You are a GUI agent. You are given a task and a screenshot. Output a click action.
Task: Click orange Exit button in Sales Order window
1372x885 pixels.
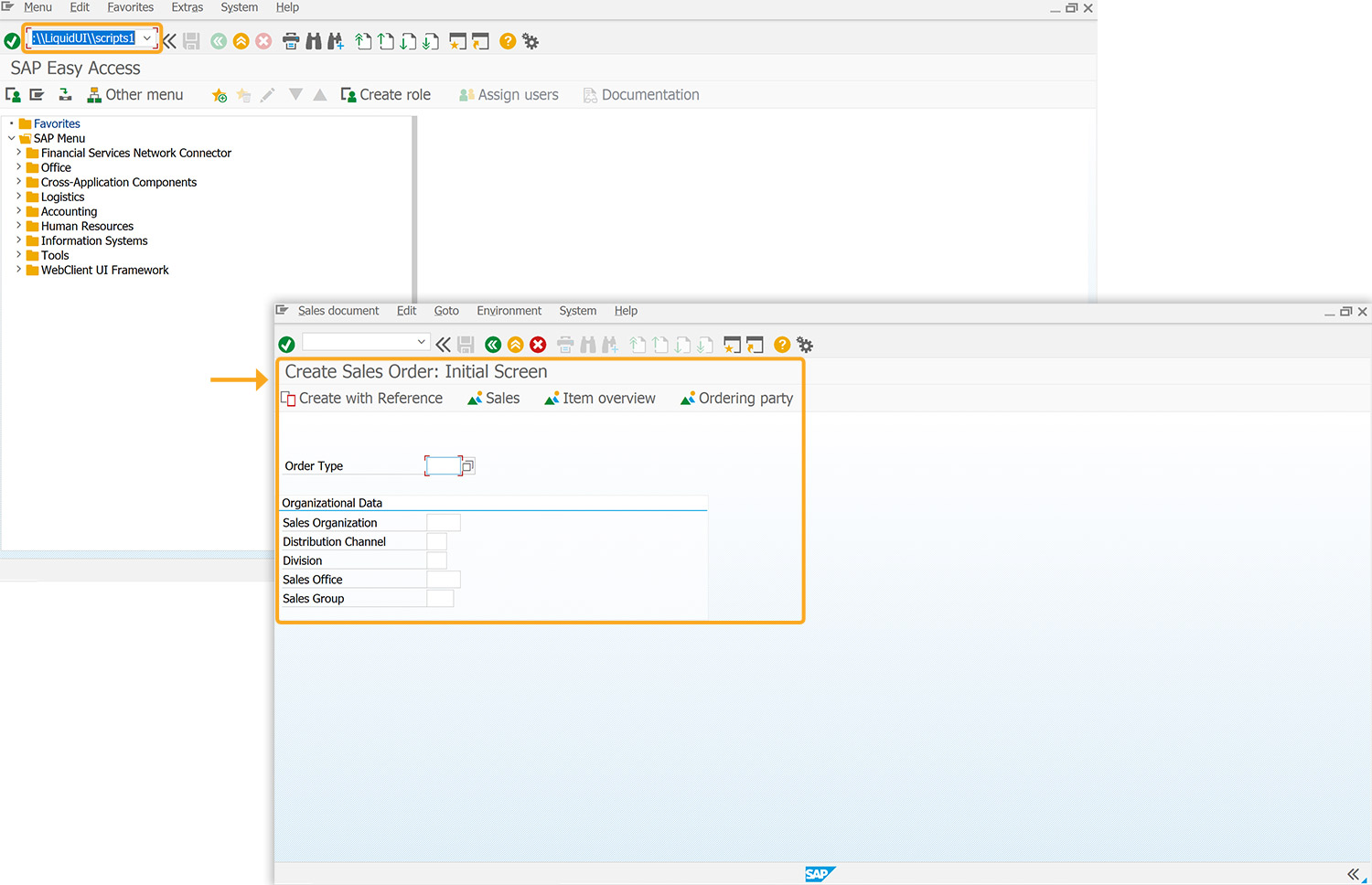pyautogui.click(x=516, y=345)
